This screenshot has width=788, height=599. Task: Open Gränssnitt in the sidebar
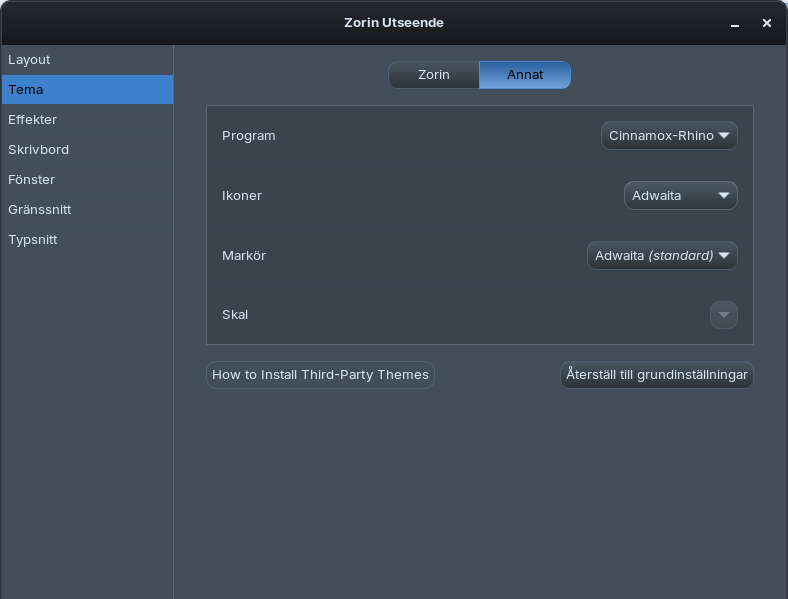(x=87, y=210)
